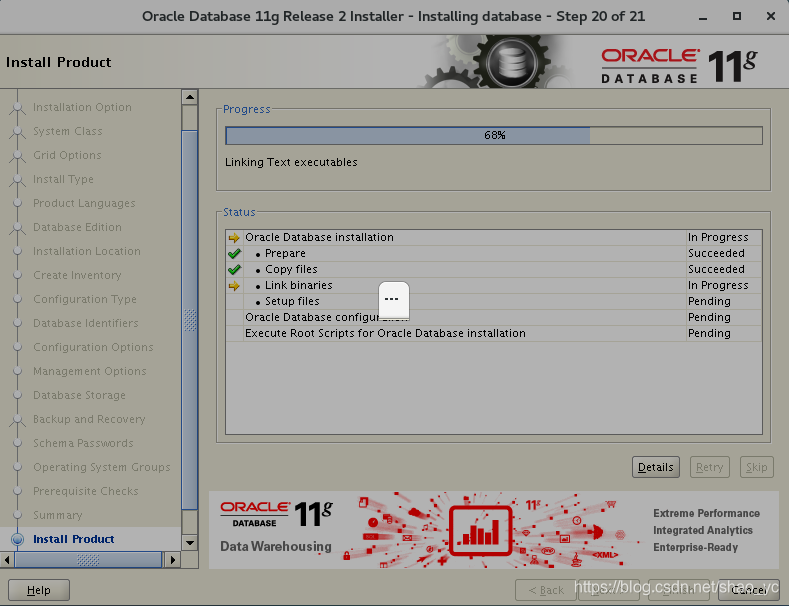
Task: Click the Succeeded status of Prepare
Action: click(x=717, y=253)
